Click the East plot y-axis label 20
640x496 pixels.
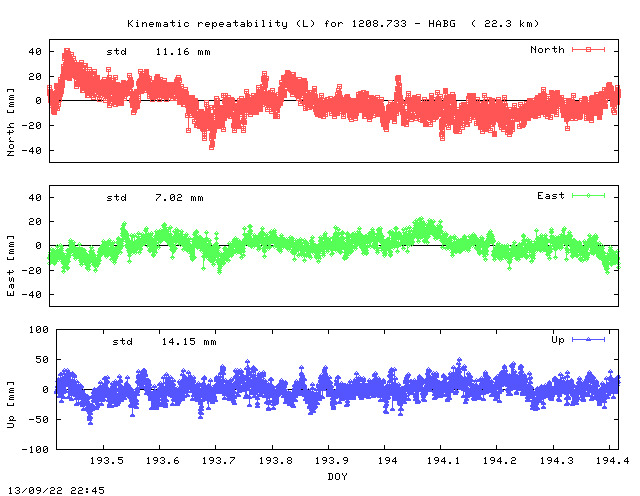35,221
